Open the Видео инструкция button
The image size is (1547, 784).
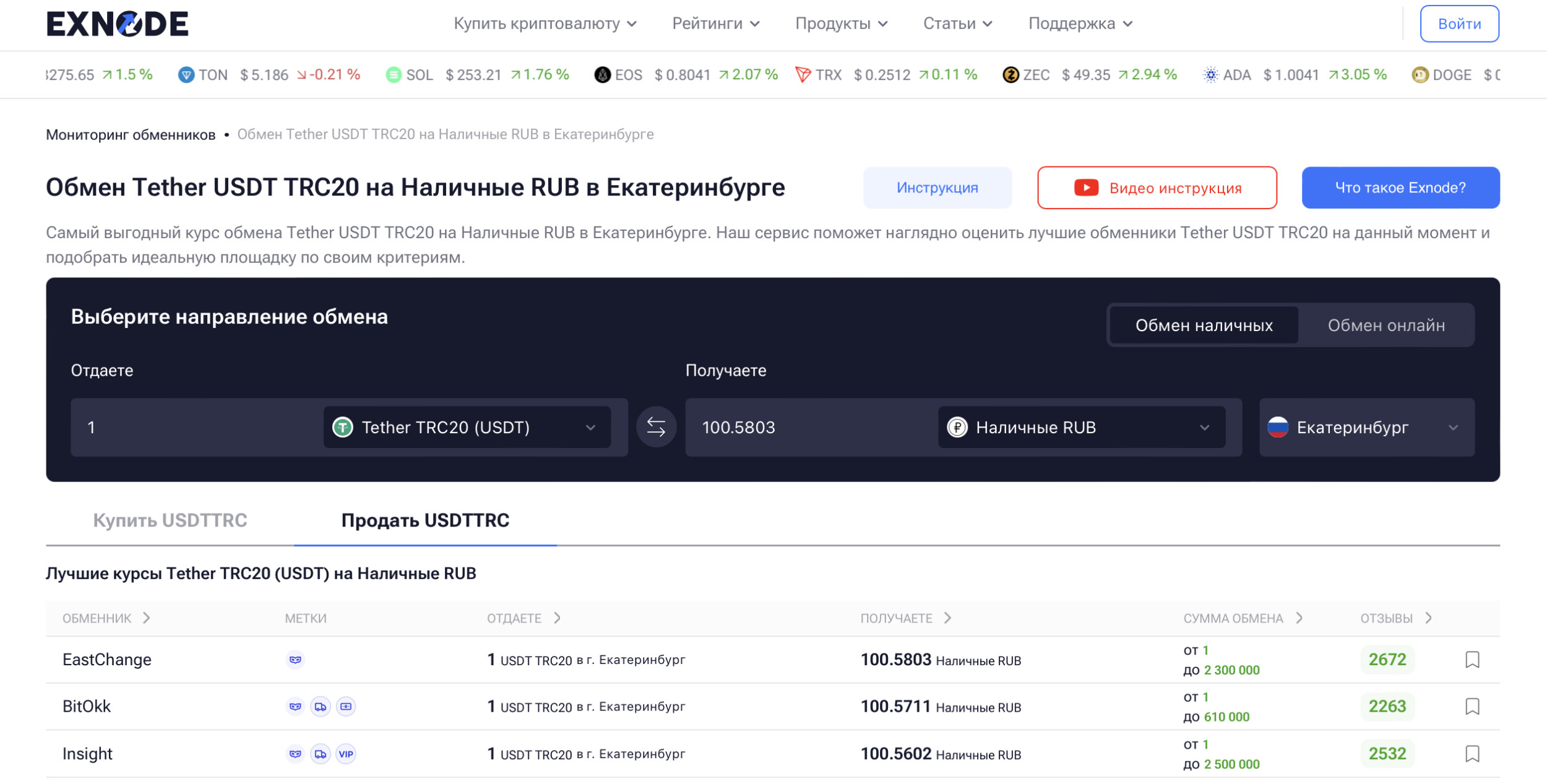[1157, 188]
